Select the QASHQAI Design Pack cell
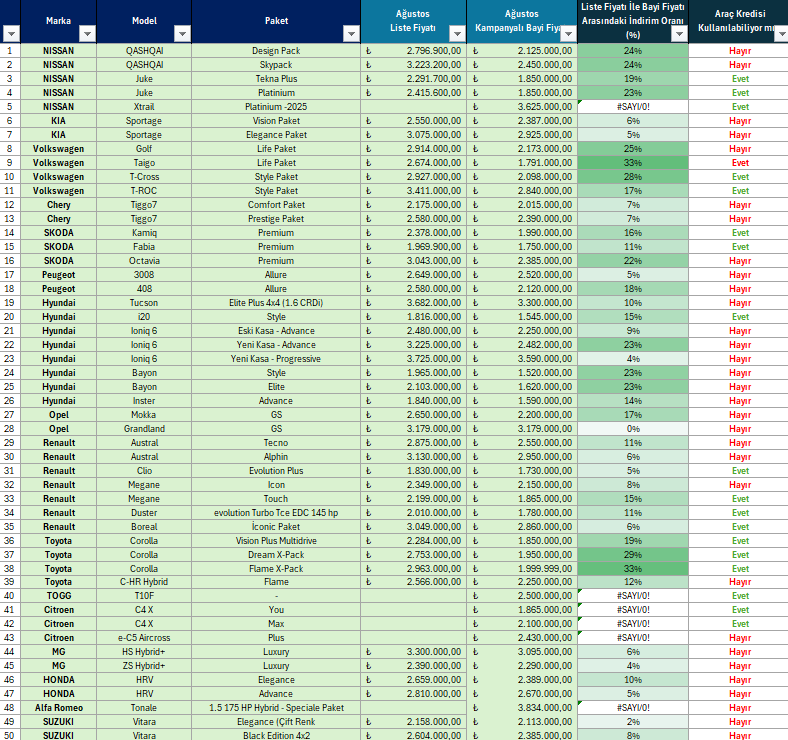The height and width of the screenshot is (740, 788). click(276, 51)
